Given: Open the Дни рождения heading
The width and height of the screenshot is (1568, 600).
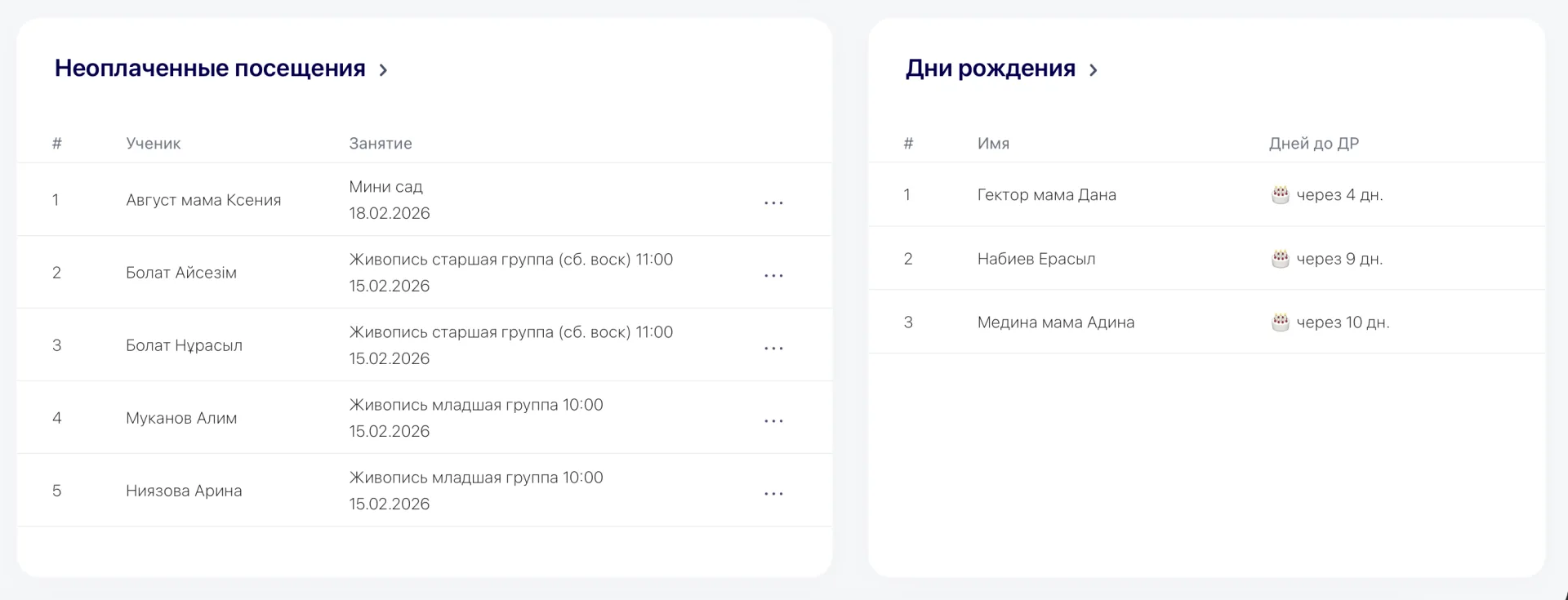Looking at the screenshot, I should [990, 69].
